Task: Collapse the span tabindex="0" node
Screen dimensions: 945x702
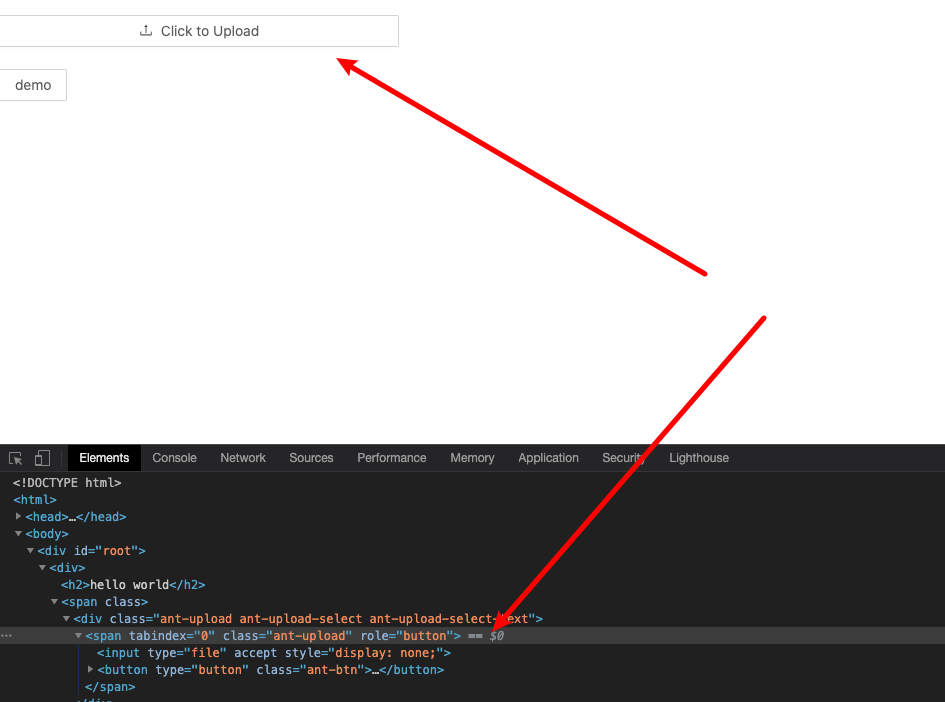Action: [x=78, y=635]
